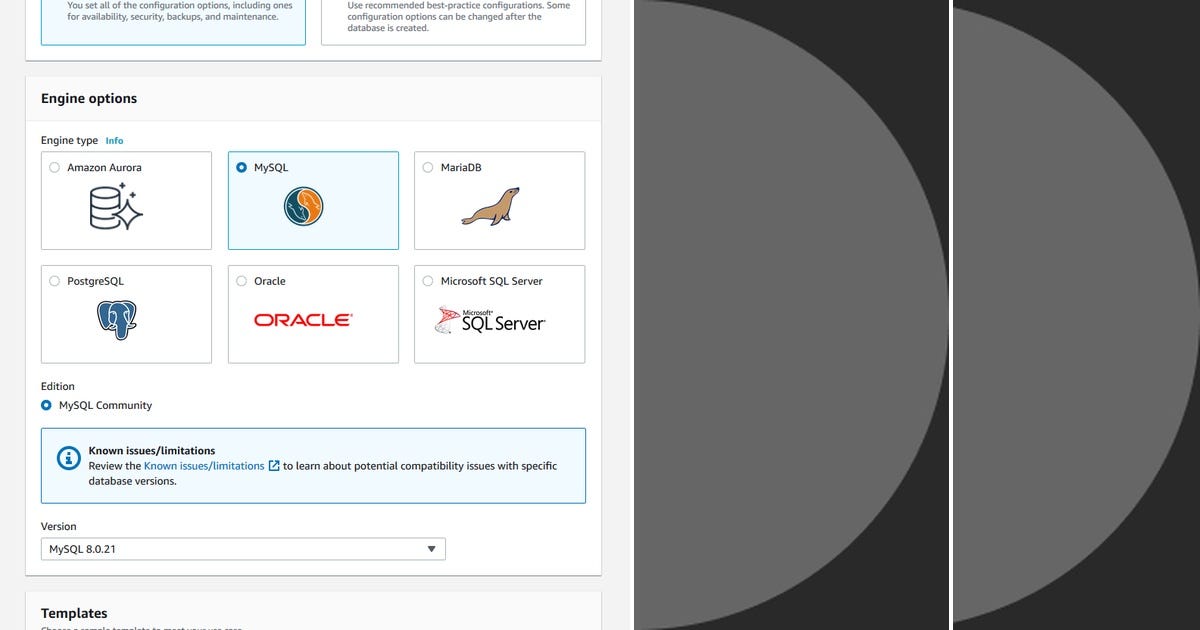Viewport: 1200px width, 630px height.
Task: Click the PostgreSQL elephant logo
Action: pos(116,320)
